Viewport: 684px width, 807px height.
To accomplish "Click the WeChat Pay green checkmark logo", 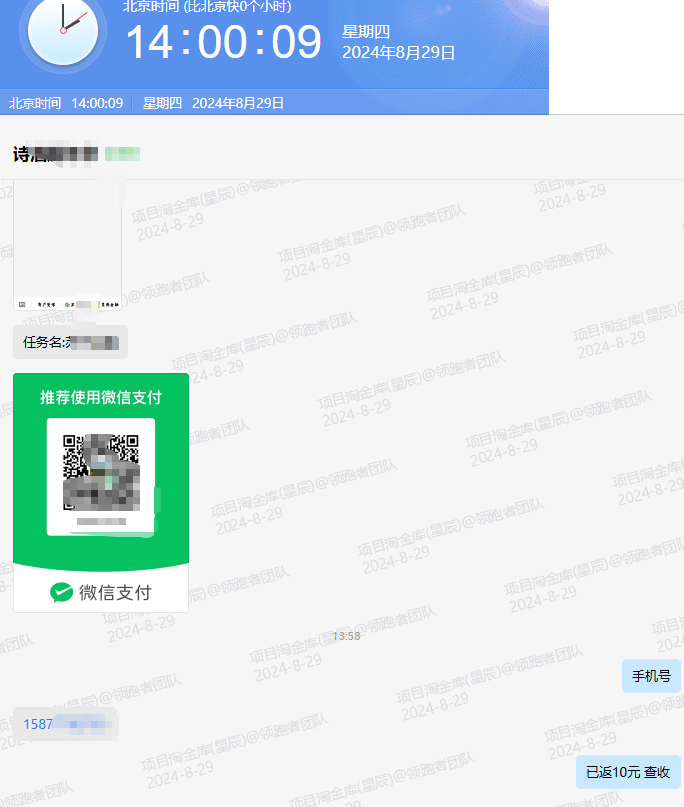I will 61,593.
